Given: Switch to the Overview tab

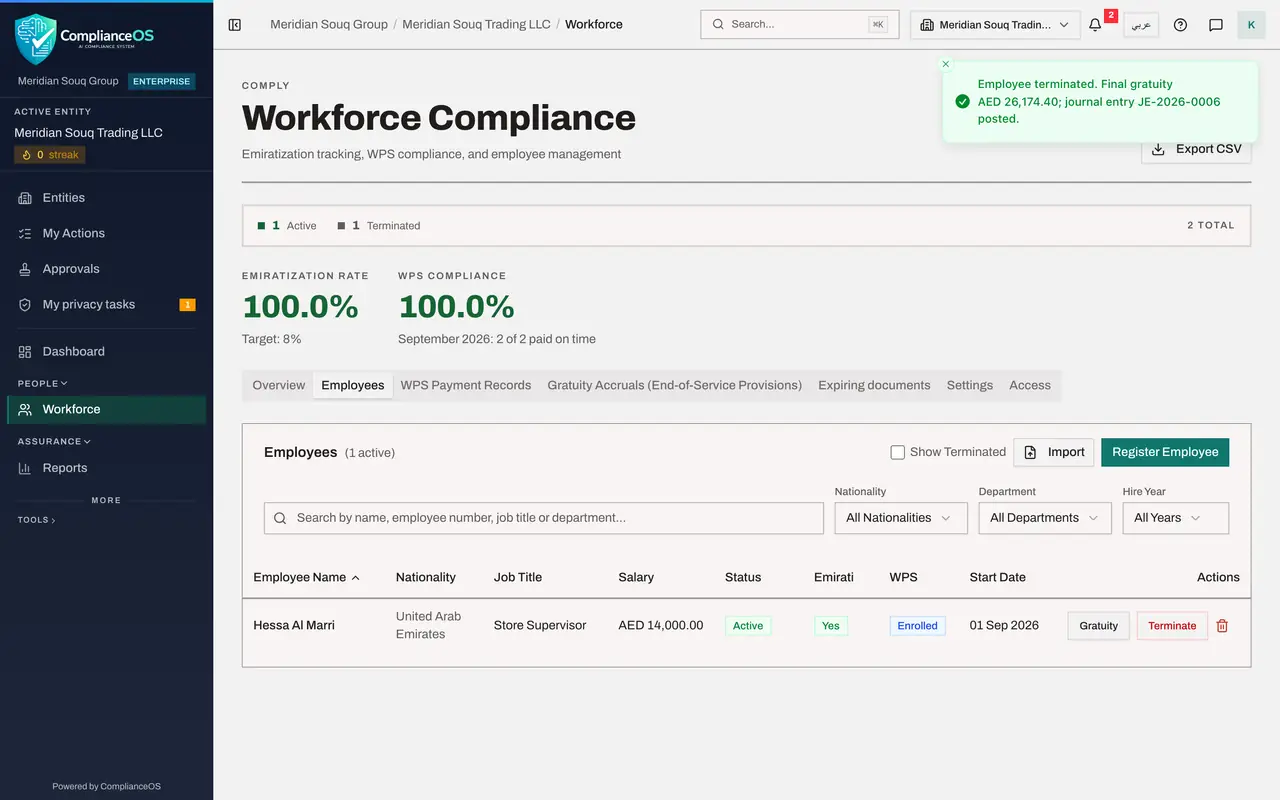Looking at the screenshot, I should [x=279, y=385].
